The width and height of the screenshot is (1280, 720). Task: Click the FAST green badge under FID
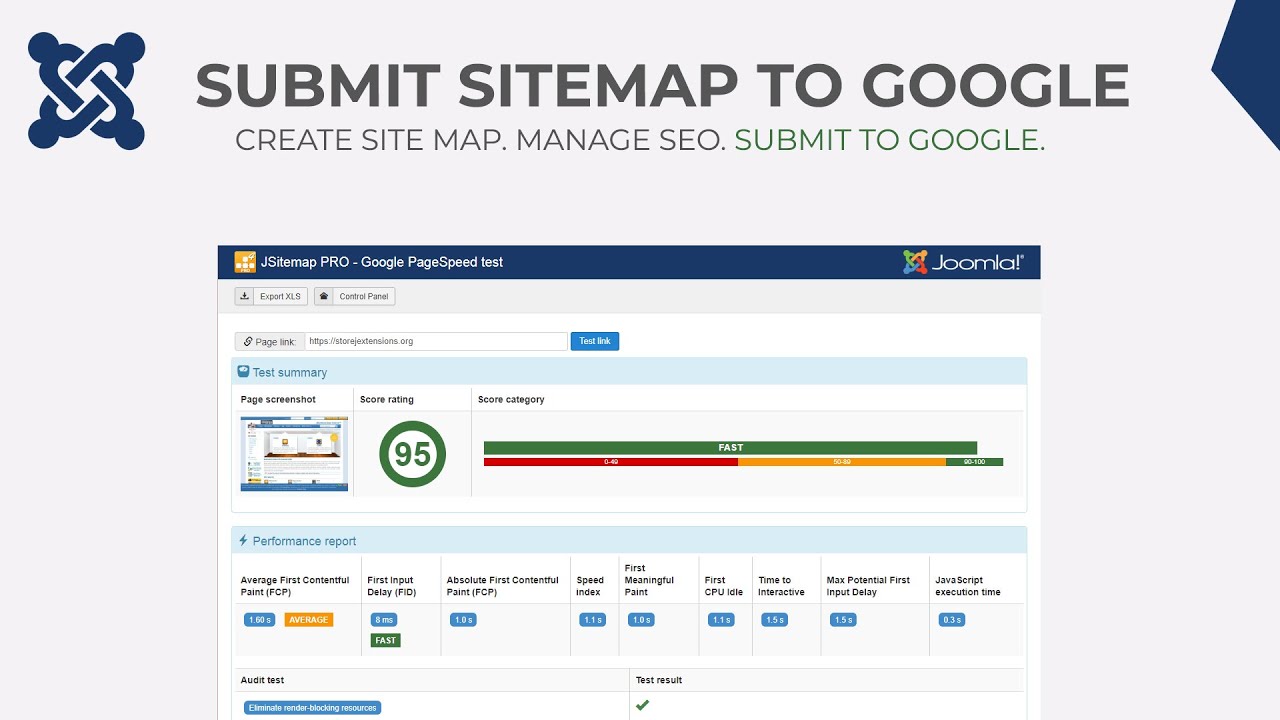click(x=386, y=640)
